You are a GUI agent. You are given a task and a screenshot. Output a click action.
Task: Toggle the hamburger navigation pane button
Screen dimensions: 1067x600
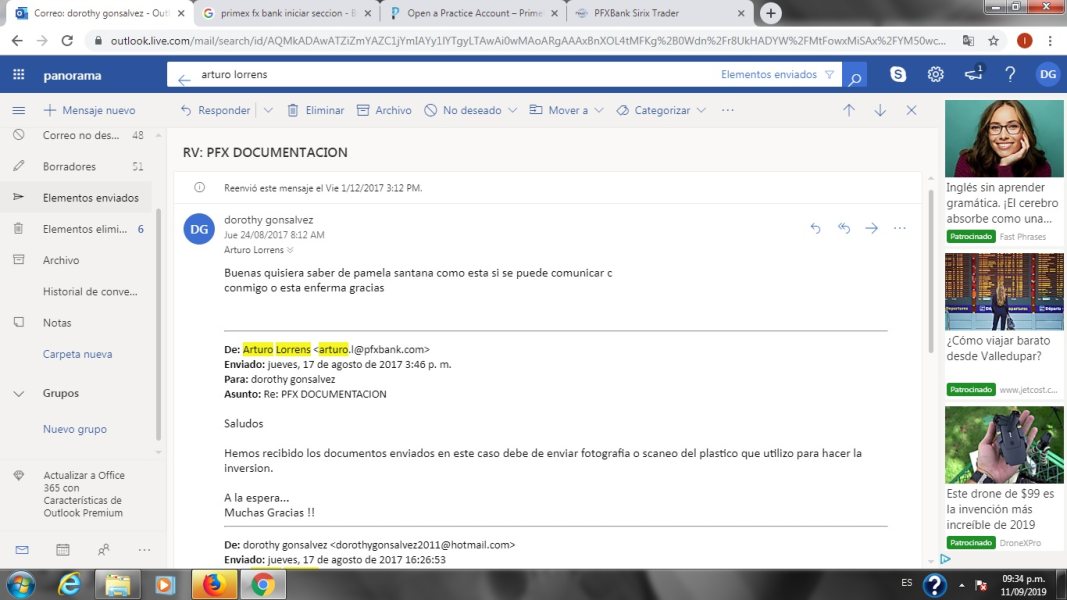[x=18, y=110]
